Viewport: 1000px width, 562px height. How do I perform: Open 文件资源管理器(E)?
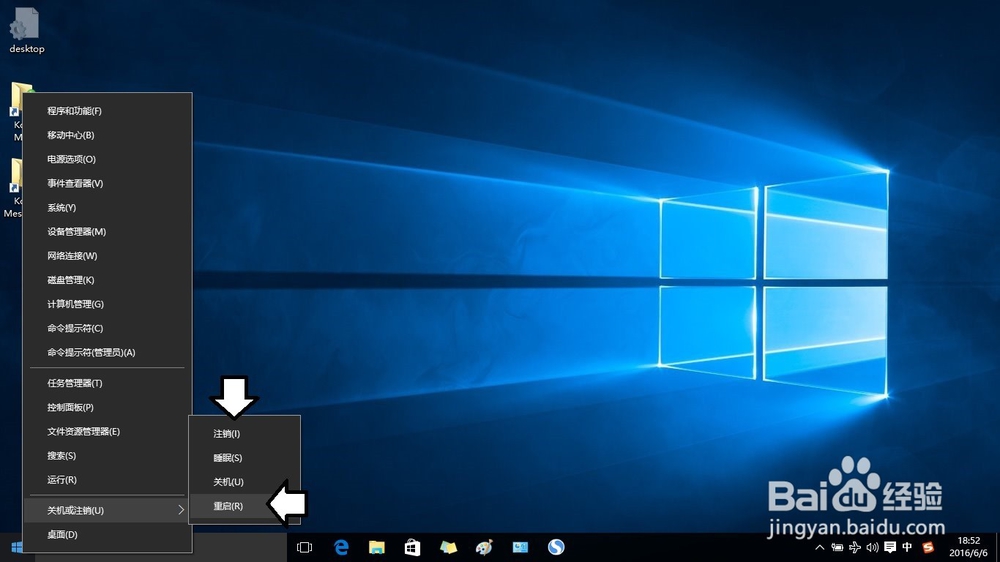tap(107, 432)
